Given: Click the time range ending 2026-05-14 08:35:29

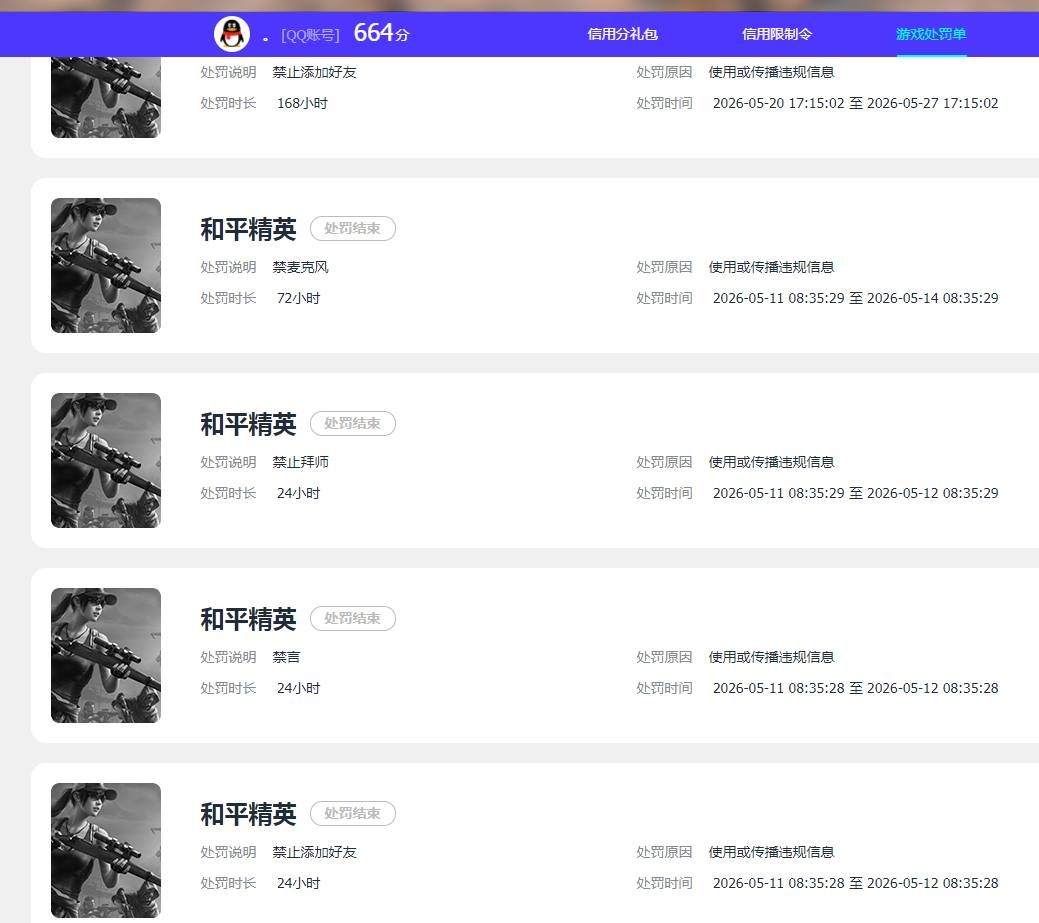Looking at the screenshot, I should click(855, 298).
